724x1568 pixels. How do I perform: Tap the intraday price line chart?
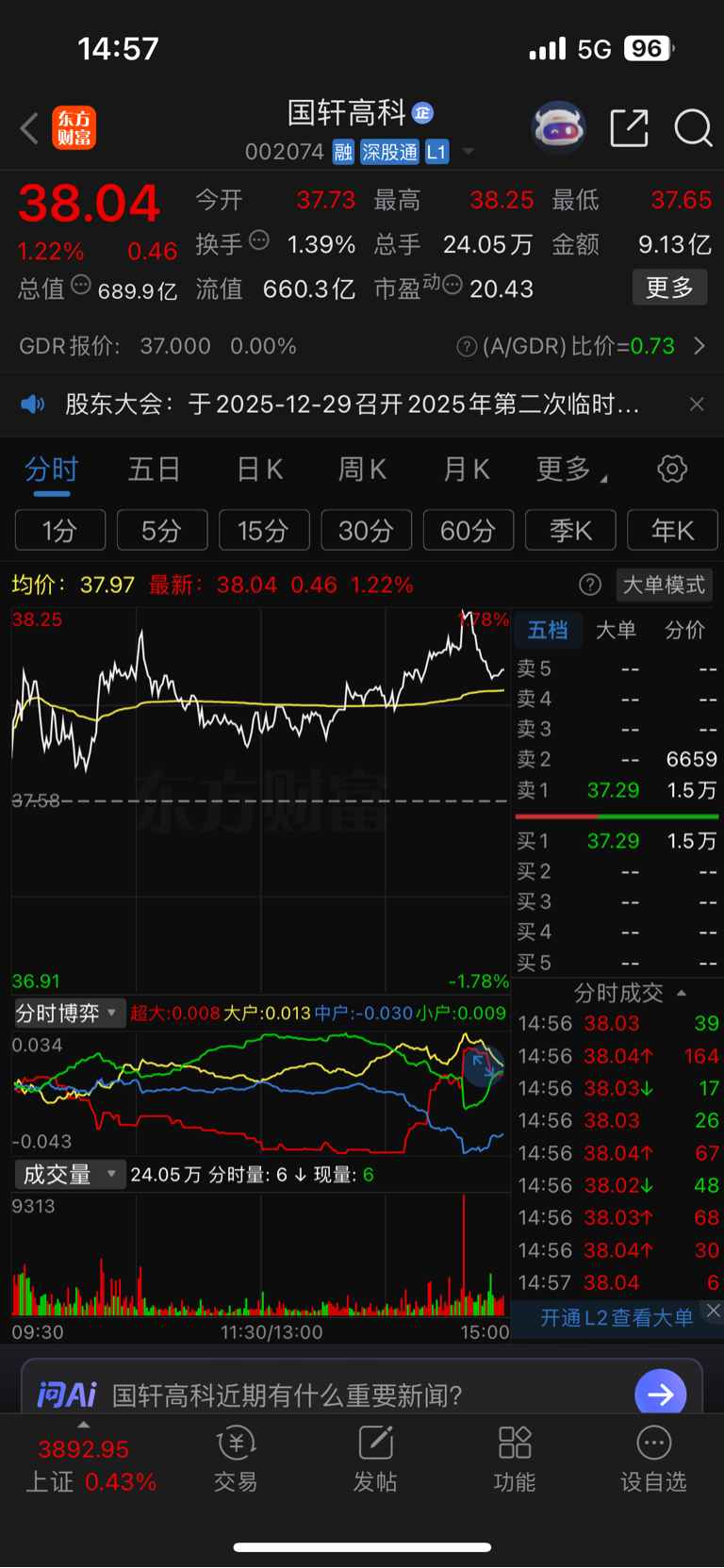pos(260,800)
